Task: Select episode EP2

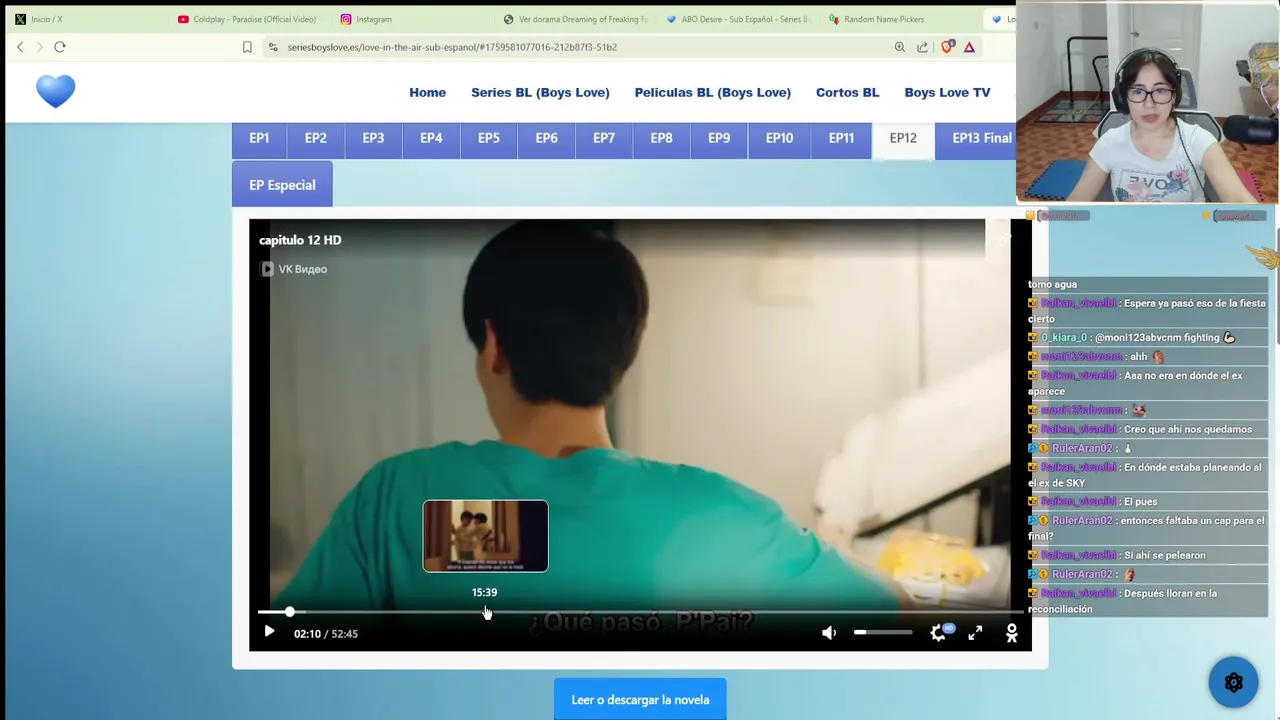Action: click(316, 139)
